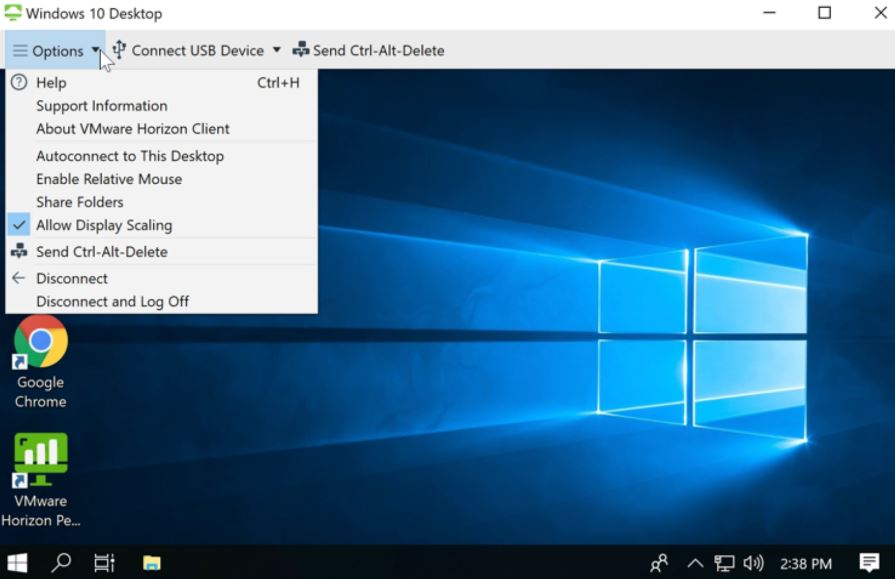The image size is (895, 579).
Task: Open the Windows Start menu
Action: [17, 563]
